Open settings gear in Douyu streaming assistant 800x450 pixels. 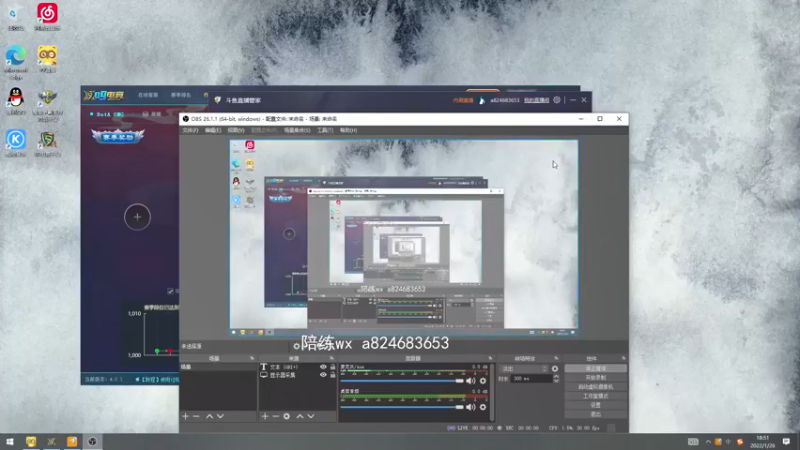pos(557,100)
